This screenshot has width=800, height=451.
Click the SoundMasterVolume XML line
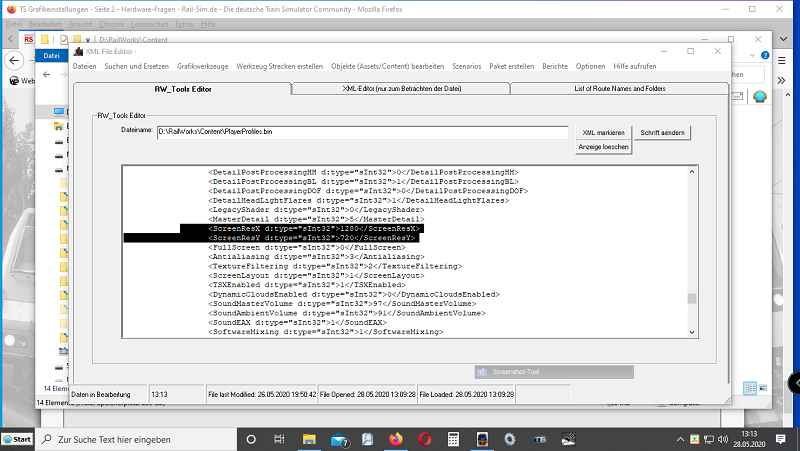click(342, 304)
